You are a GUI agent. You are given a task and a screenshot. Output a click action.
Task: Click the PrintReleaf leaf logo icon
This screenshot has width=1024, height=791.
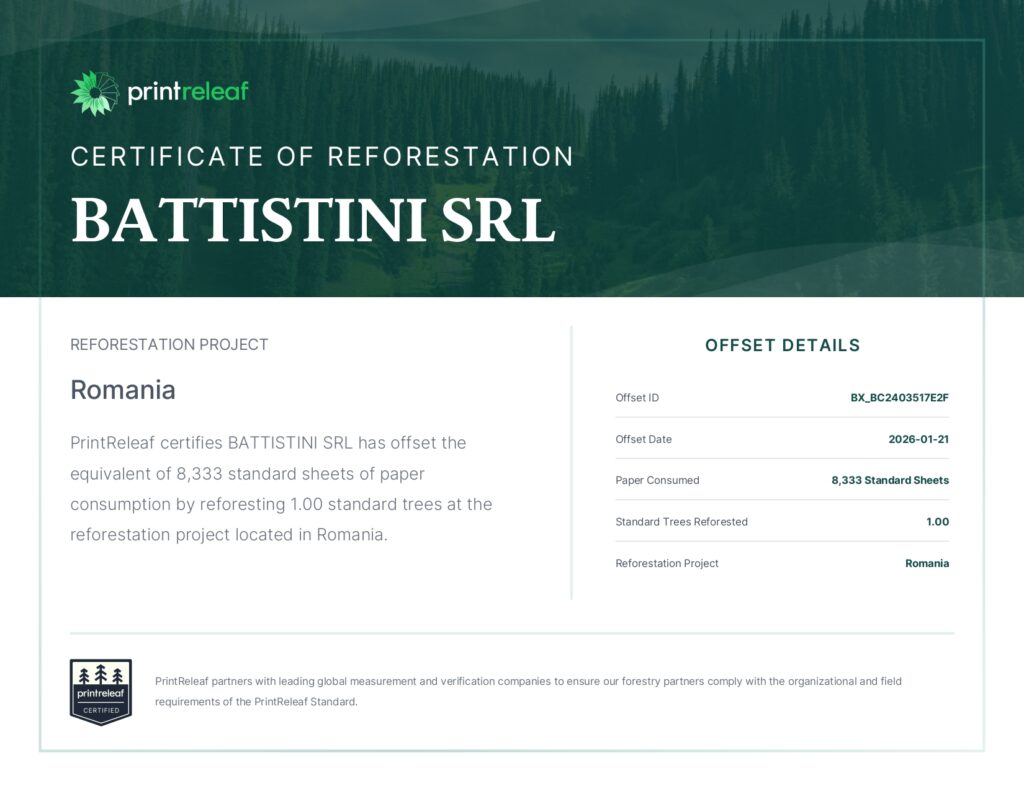(95, 93)
